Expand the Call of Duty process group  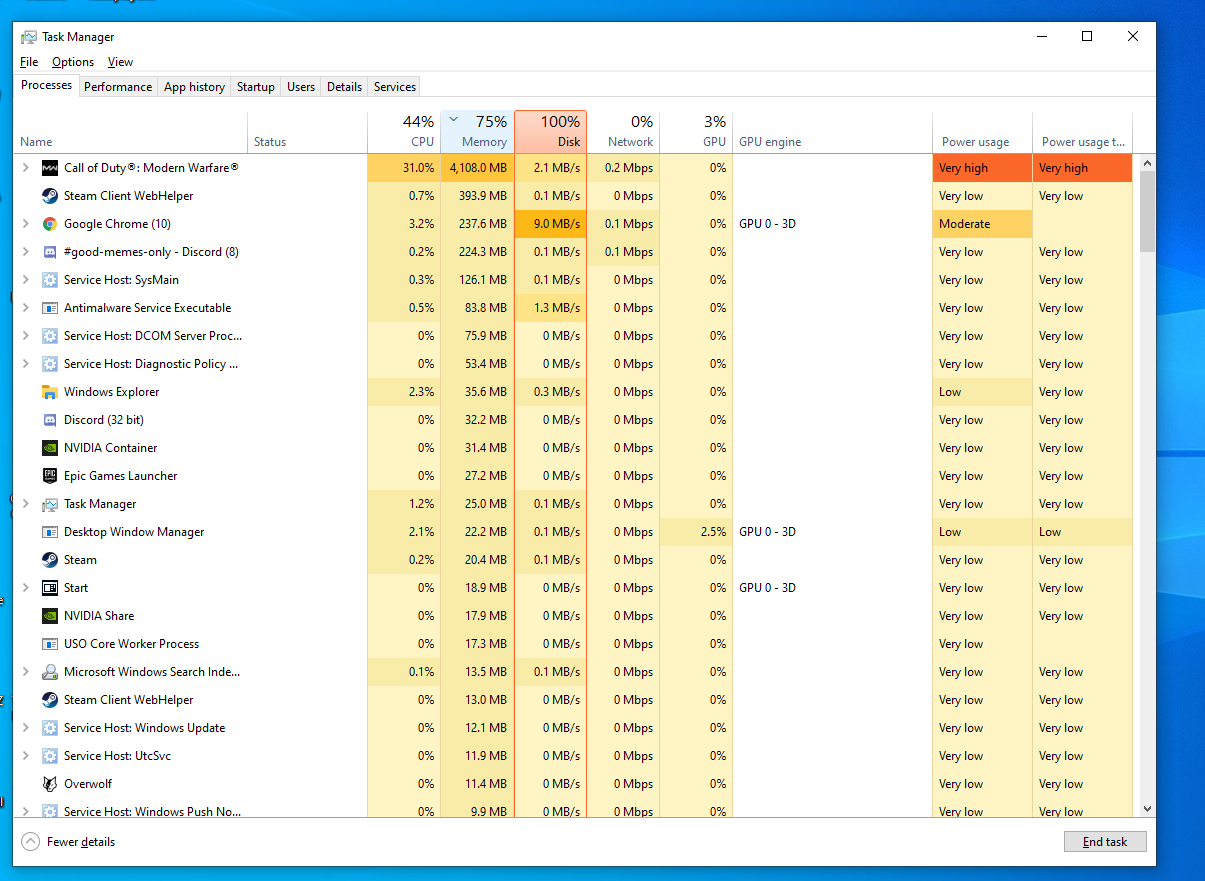click(x=26, y=168)
